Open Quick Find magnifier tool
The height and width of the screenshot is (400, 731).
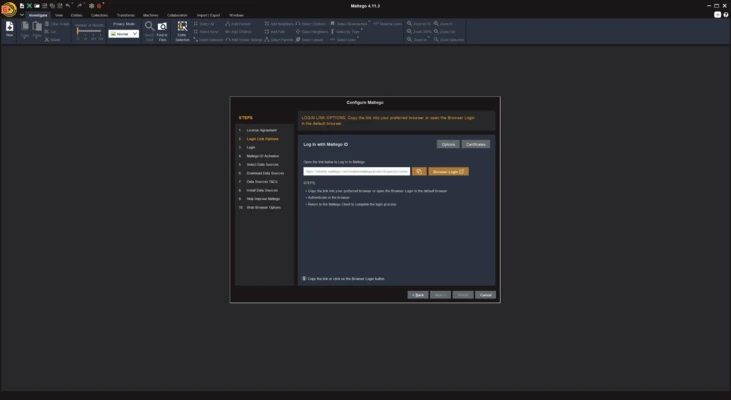149,31
